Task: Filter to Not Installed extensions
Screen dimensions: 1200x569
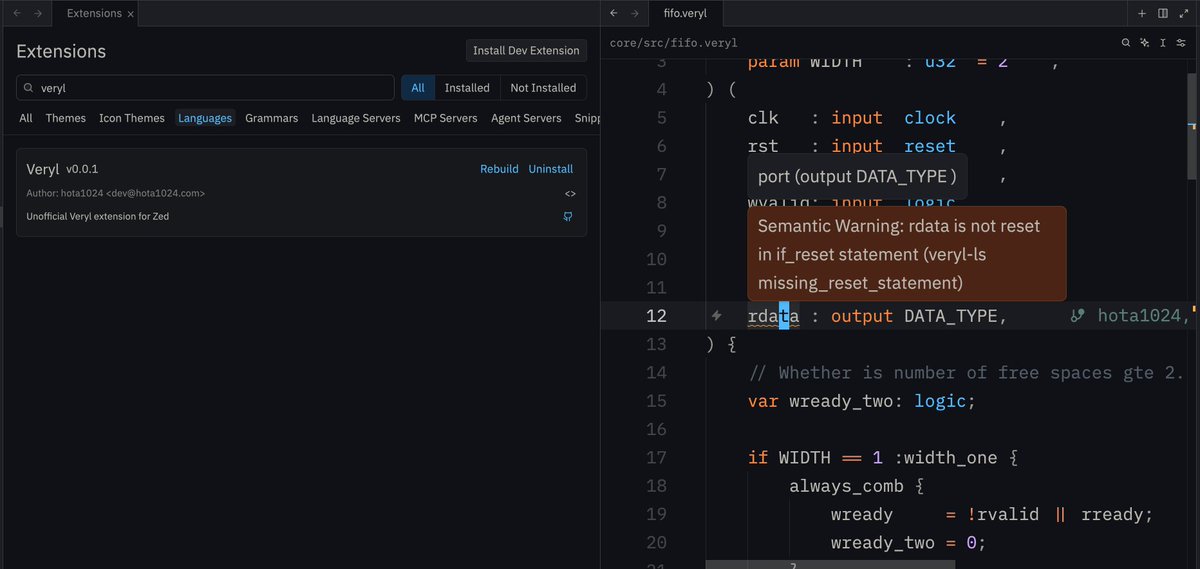Action: pos(543,88)
